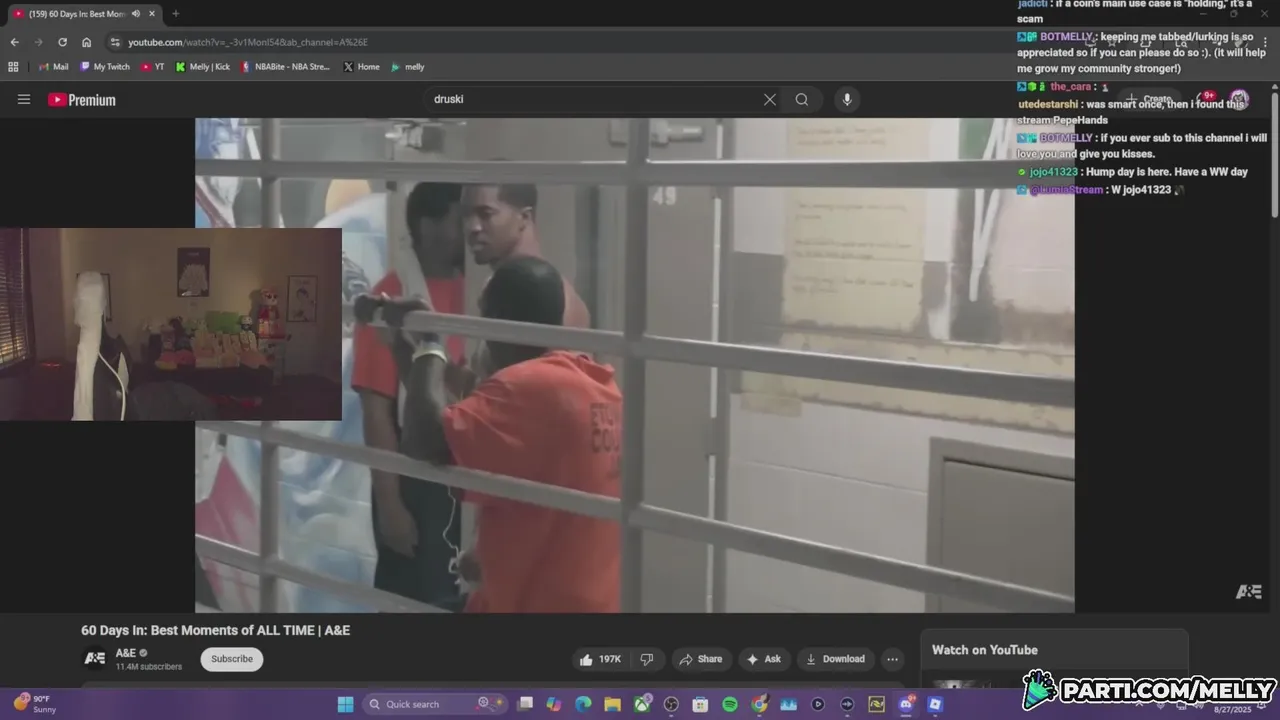Click the magnifier search button

point(802,99)
